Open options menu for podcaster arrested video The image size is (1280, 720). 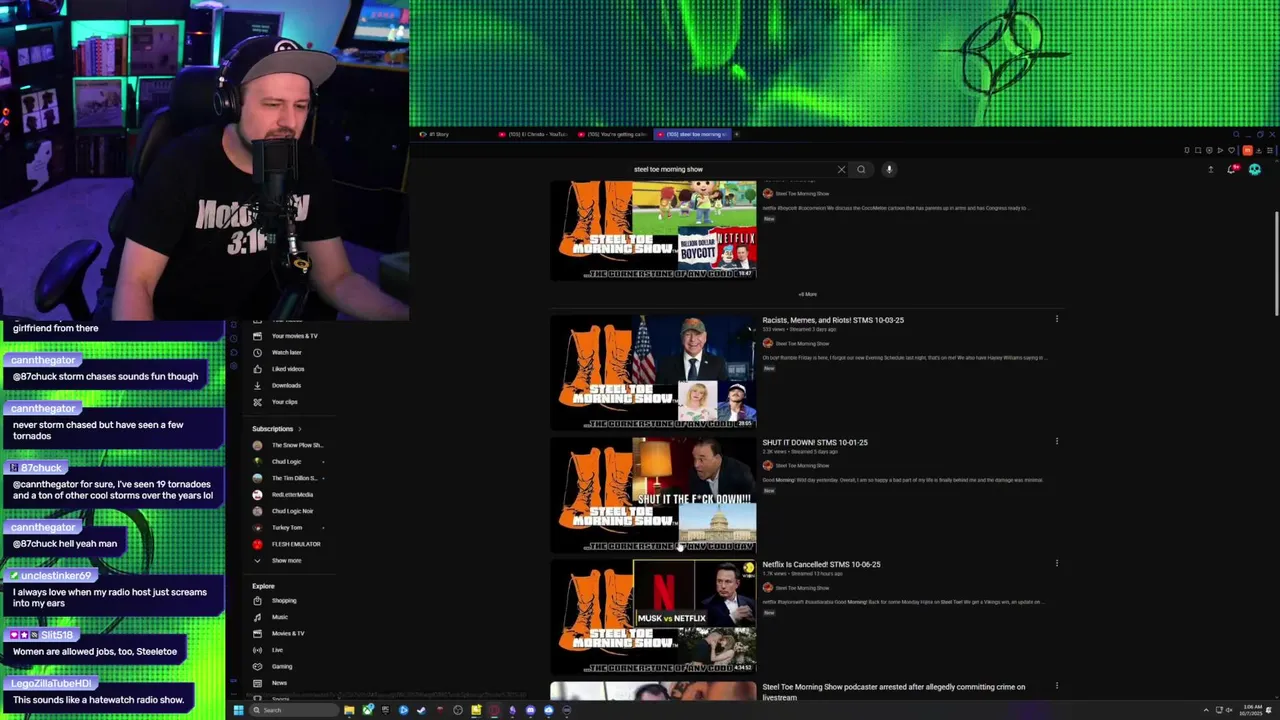(x=1056, y=687)
